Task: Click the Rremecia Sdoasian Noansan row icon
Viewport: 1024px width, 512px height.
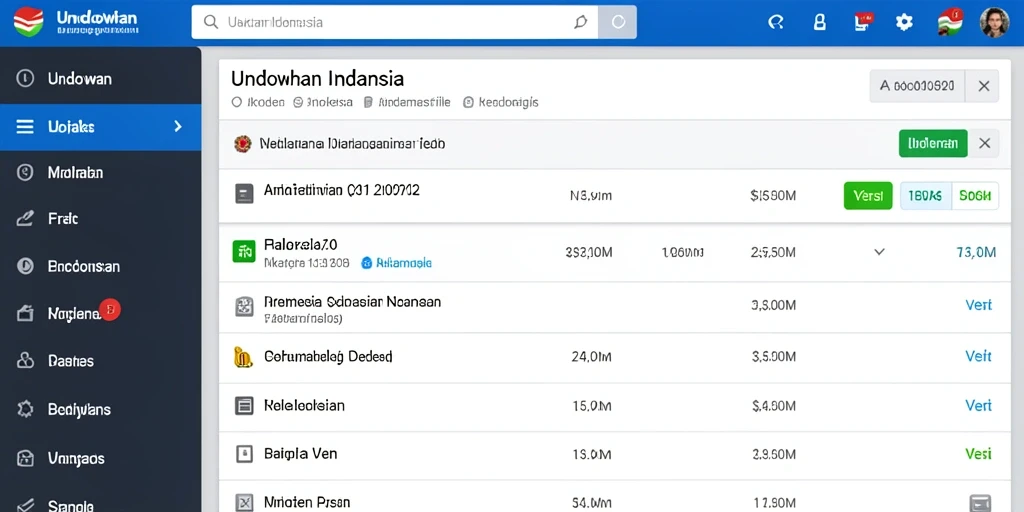Action: tap(244, 306)
